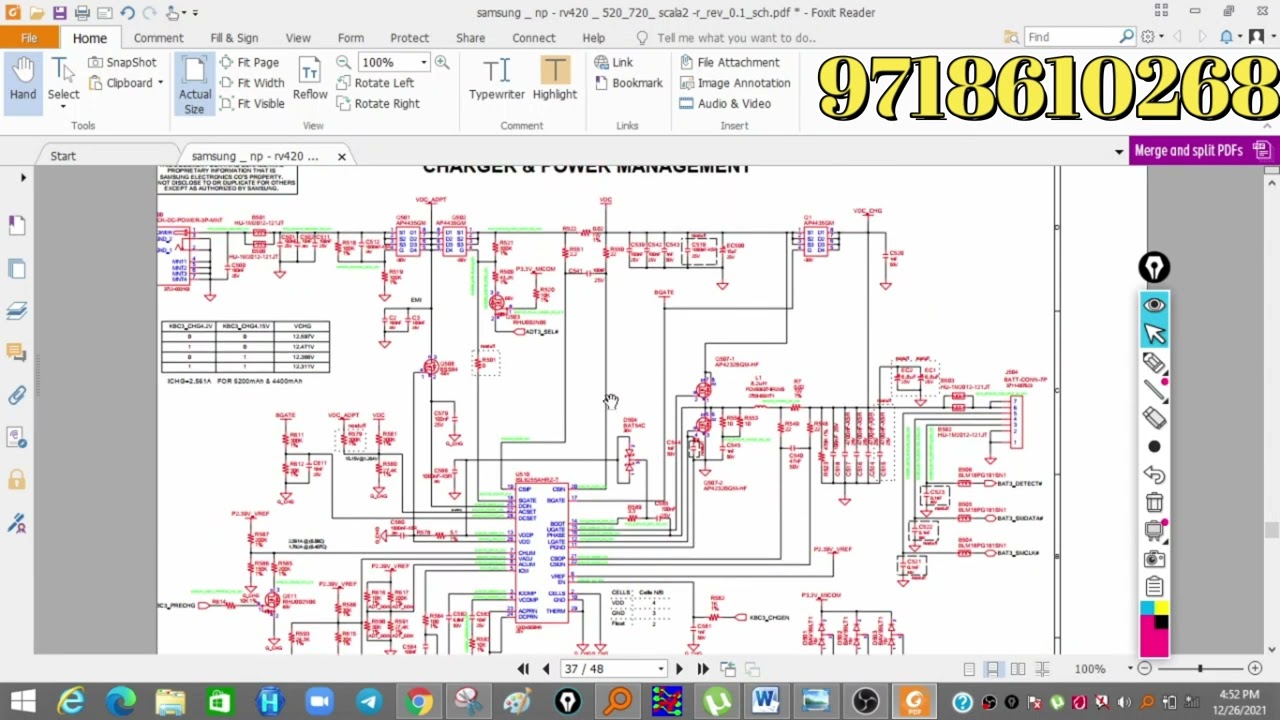Insert an Image Annotation
Image resolution: width=1280 pixels, height=720 pixels.
[x=735, y=83]
